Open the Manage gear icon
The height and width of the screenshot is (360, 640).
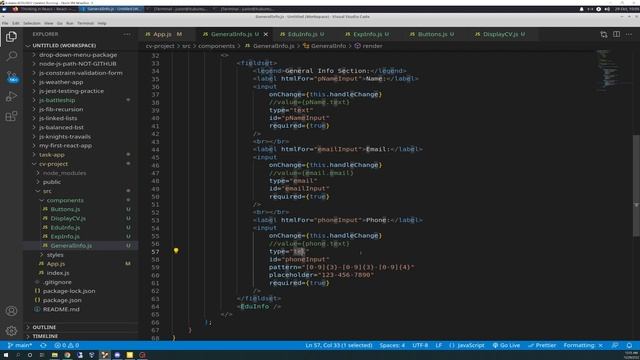11,331
